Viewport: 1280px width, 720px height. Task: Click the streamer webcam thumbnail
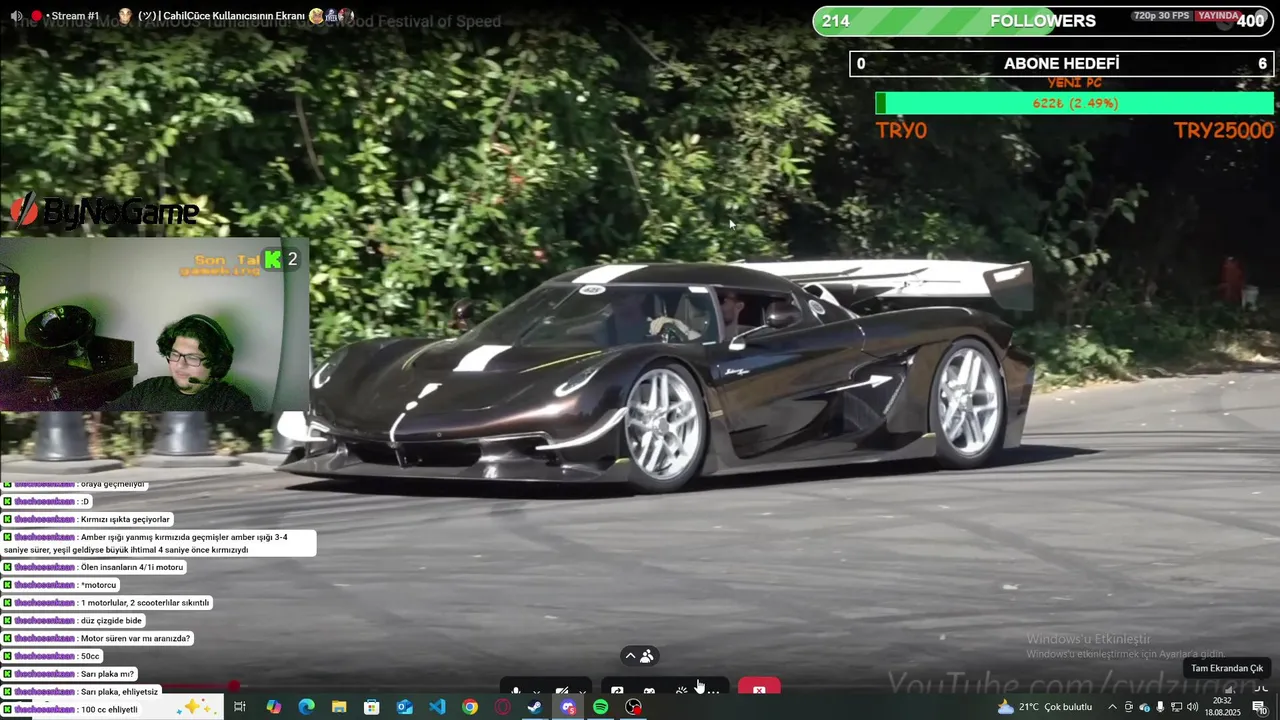click(154, 324)
